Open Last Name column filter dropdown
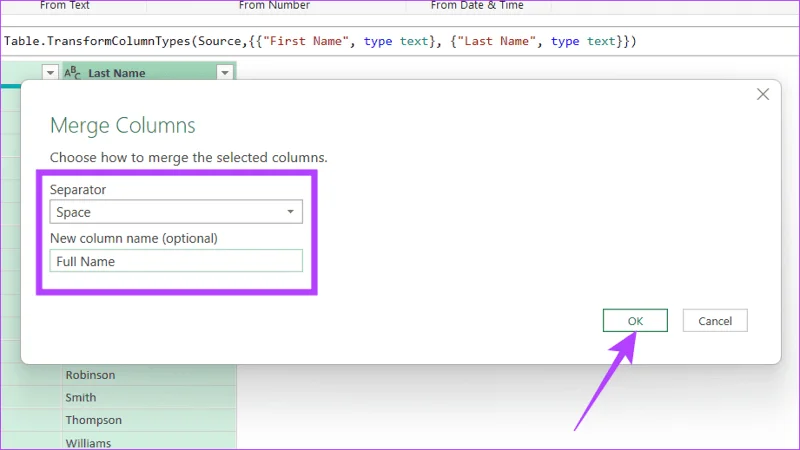This screenshot has height=450, width=800. (x=225, y=73)
